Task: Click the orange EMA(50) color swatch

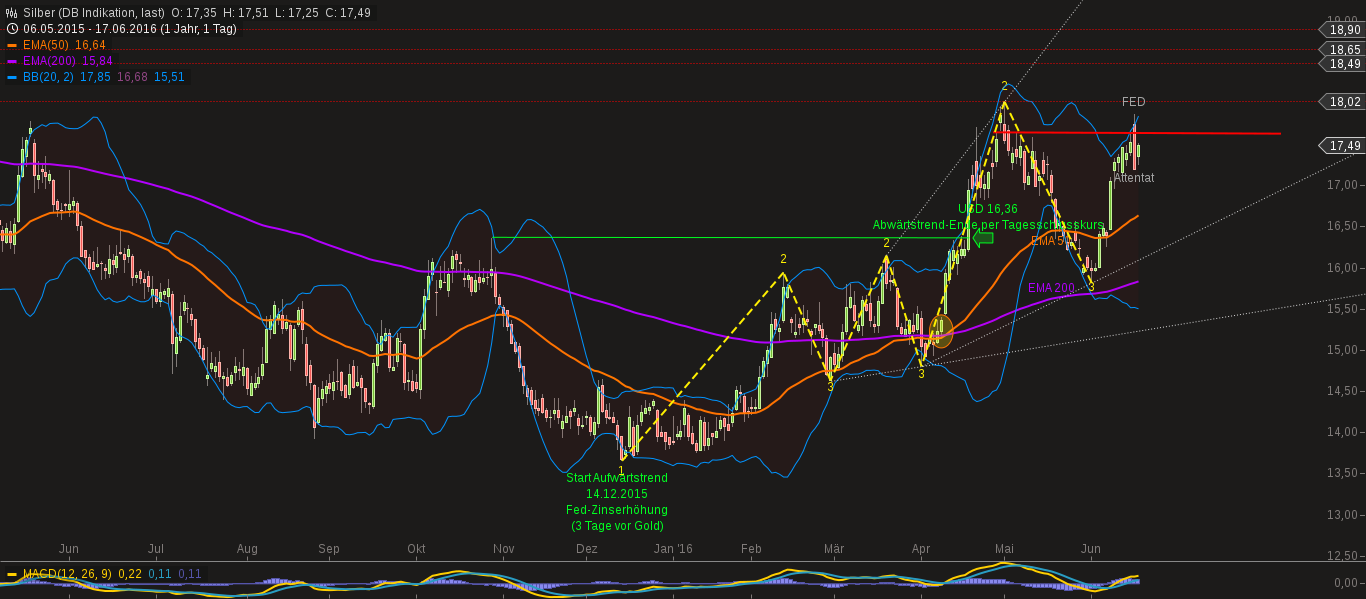Action: pyautogui.click(x=12, y=45)
